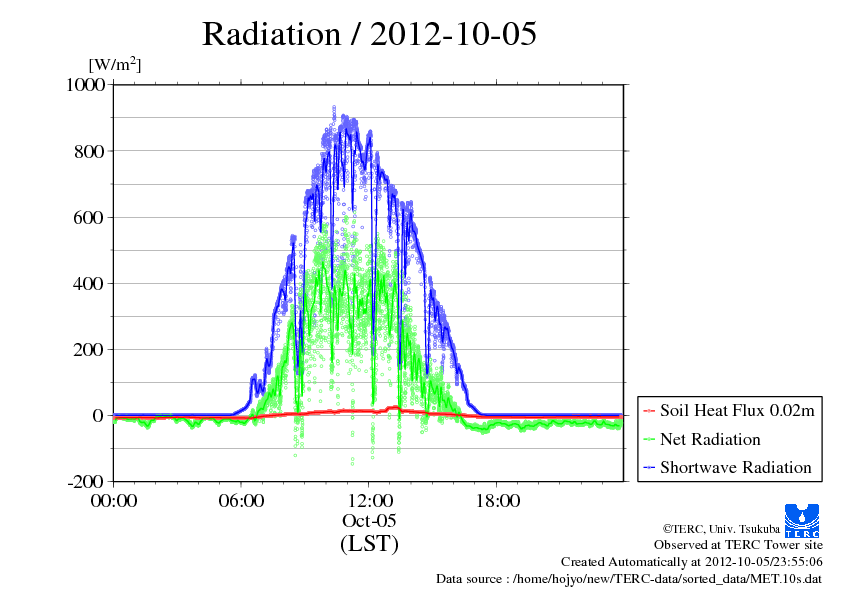This screenshot has height=595, width=842.
Task: Click the 'Data source' file path line
Action: click(x=629, y=579)
